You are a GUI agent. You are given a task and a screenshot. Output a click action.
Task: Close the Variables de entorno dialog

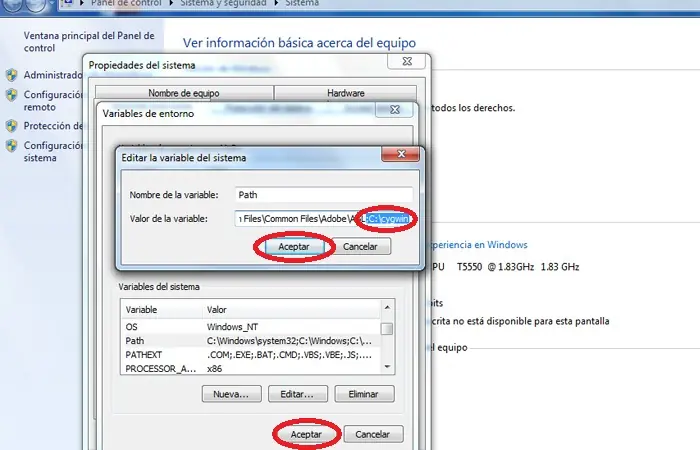395,110
